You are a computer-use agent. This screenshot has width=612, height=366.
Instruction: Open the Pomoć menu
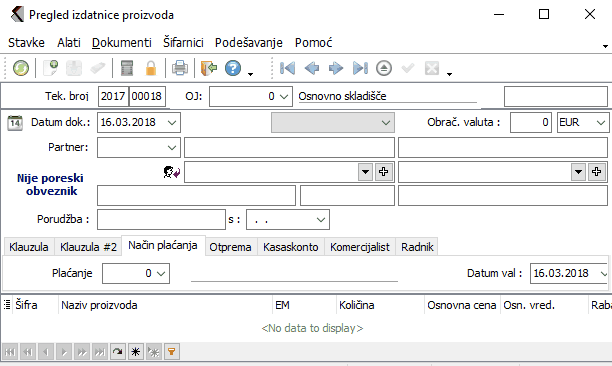click(313, 43)
